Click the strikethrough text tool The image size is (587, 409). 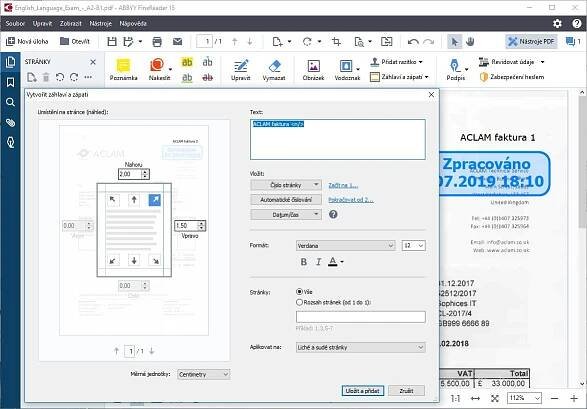tap(207, 77)
